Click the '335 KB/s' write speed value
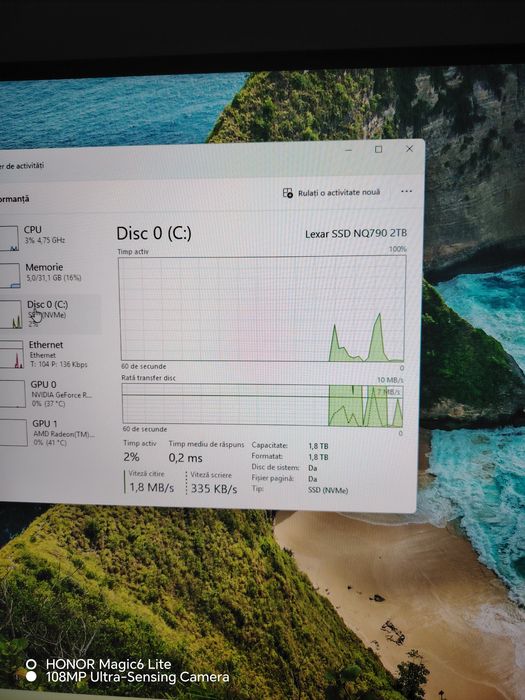This screenshot has height=700, width=525. tap(214, 489)
